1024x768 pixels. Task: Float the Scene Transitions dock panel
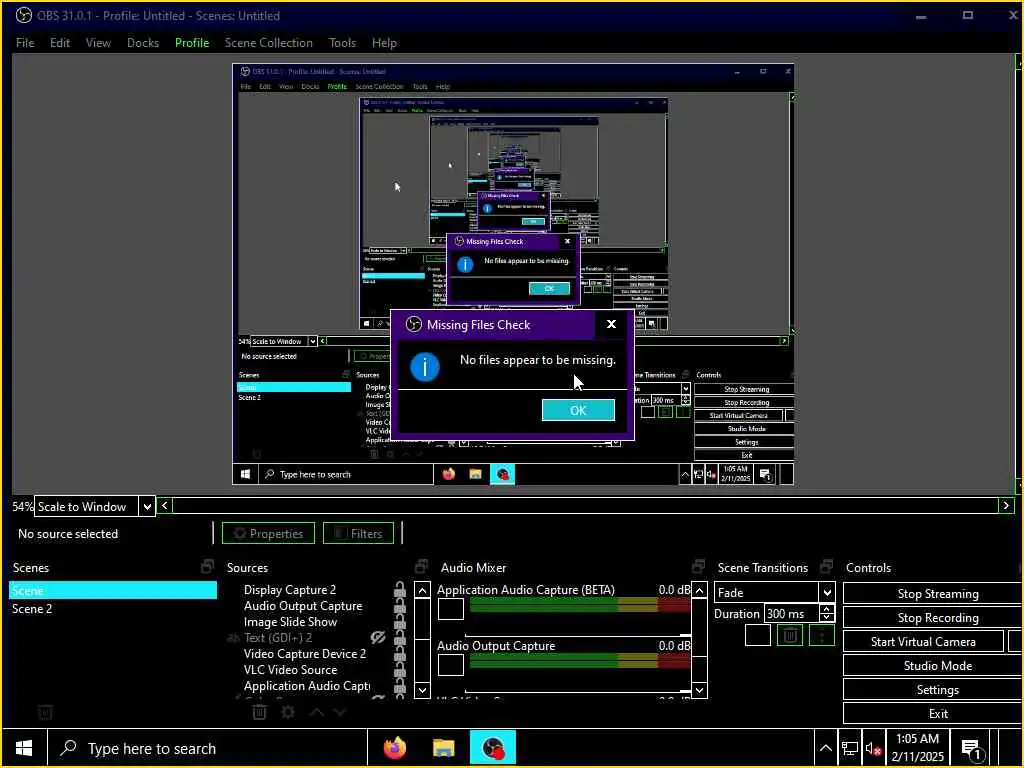point(827,567)
